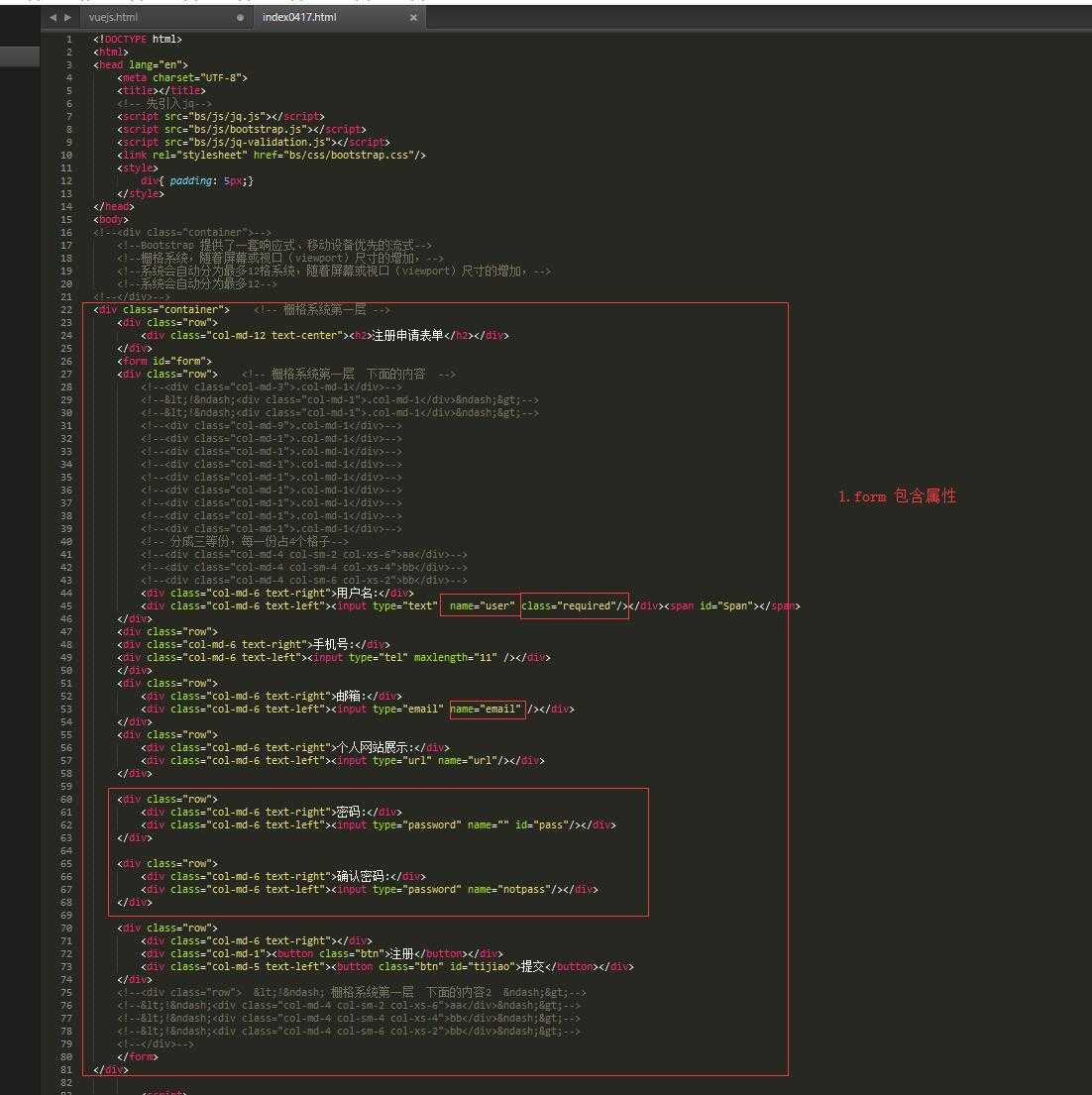This screenshot has height=1095, width=1092.
Task: Click the script src="bs/js/jq.js" line
Action: tap(221, 116)
